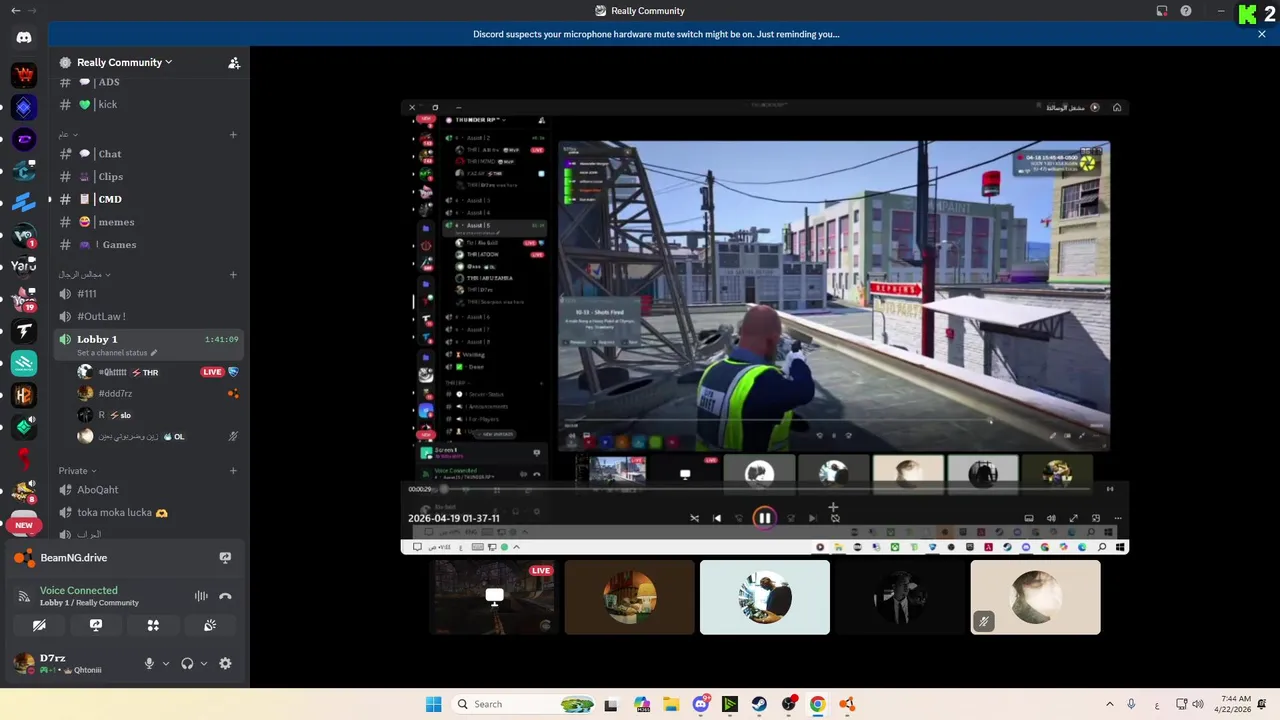The image size is (1280, 720).
Task: Create channel in مجالس الرجال category
Action: 233,274
